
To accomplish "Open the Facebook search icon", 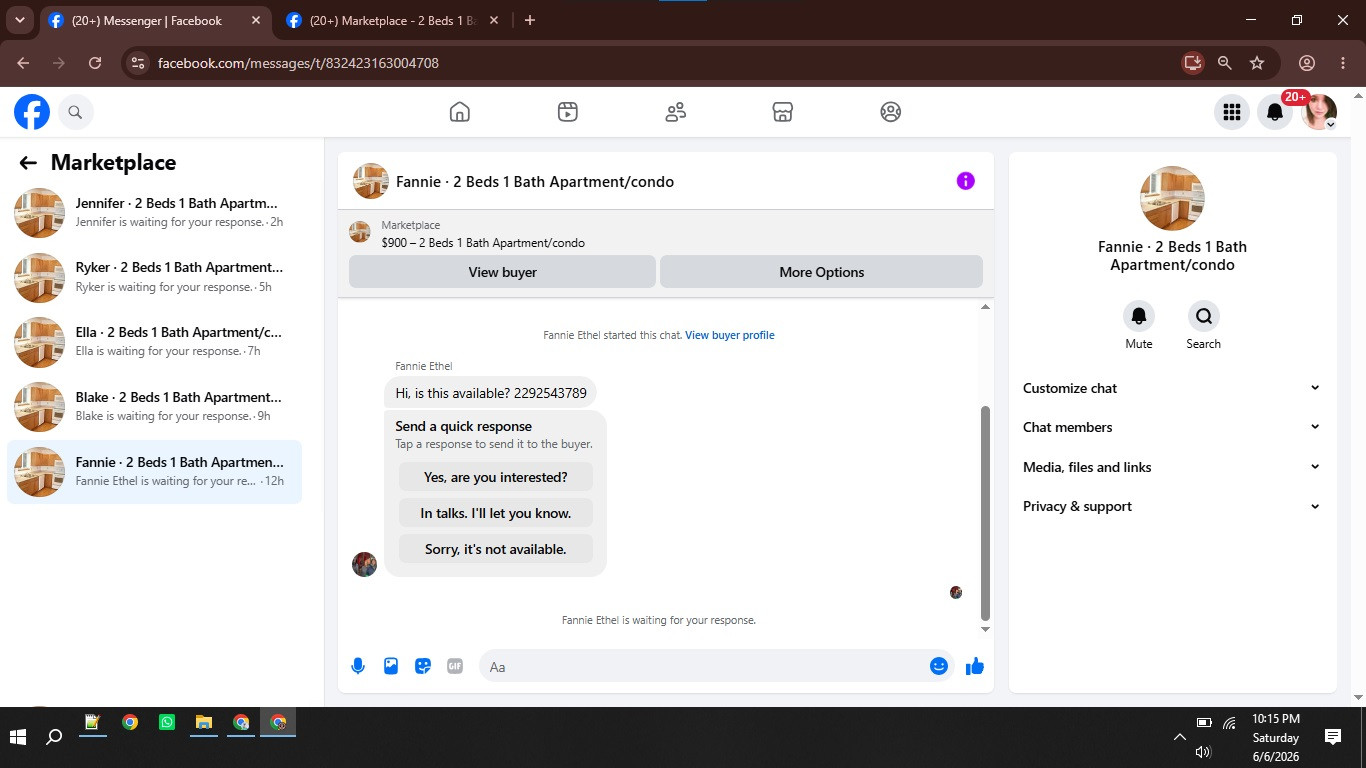I will [75, 112].
